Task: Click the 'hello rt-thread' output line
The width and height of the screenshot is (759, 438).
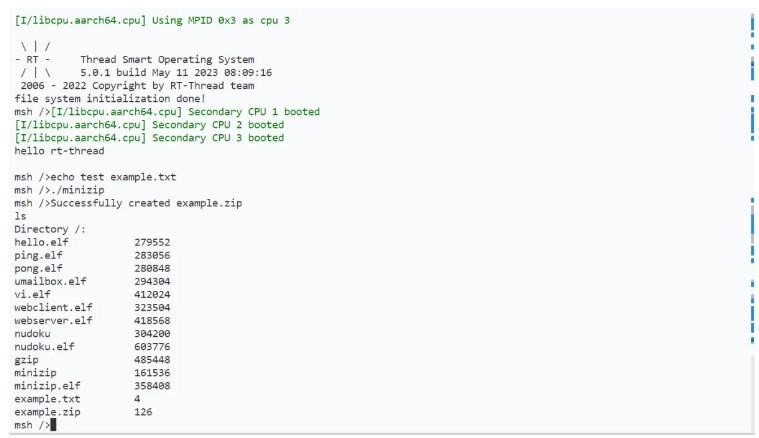Action: [59, 151]
